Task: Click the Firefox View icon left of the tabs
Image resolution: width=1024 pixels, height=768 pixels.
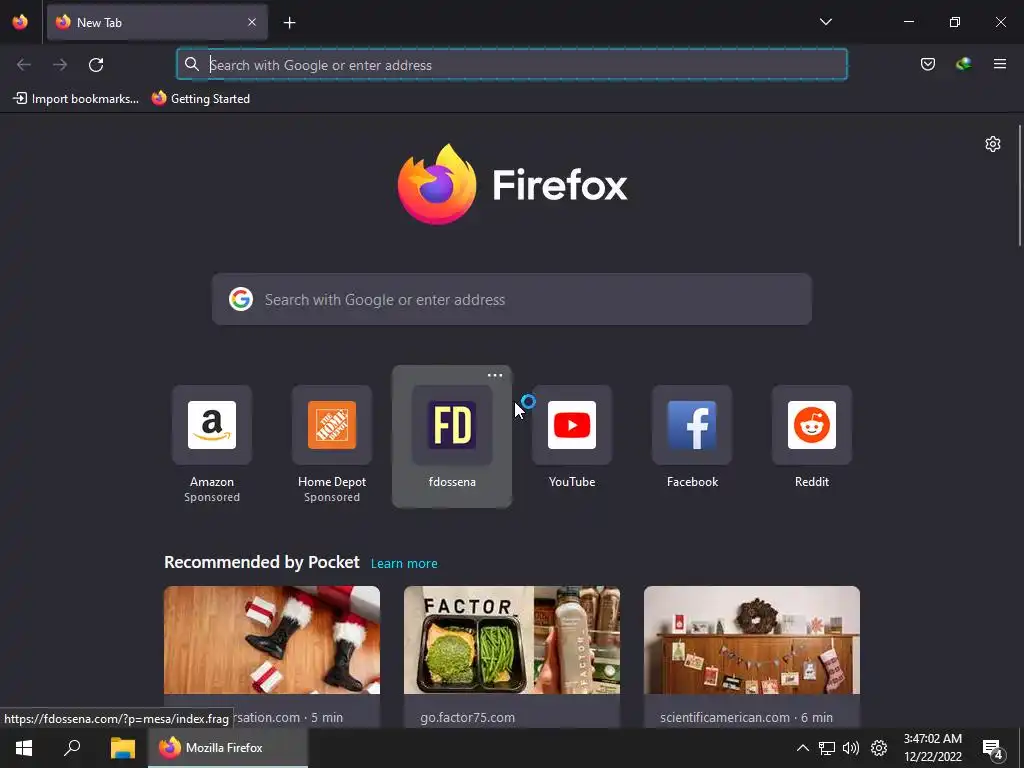Action: 20,22
